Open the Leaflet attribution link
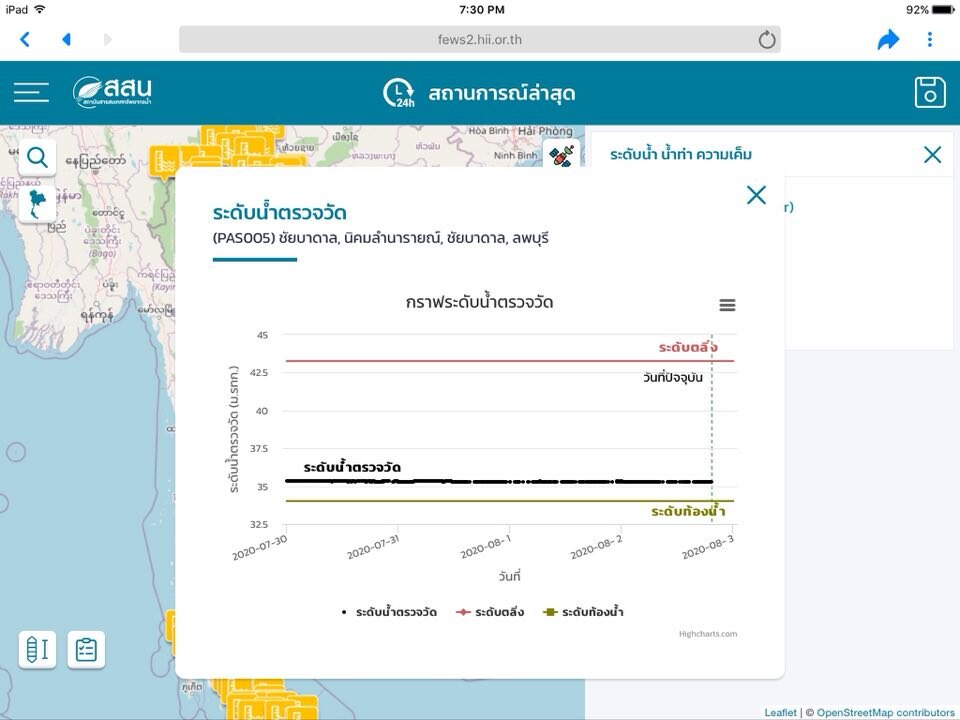The height and width of the screenshot is (720, 960). [780, 712]
